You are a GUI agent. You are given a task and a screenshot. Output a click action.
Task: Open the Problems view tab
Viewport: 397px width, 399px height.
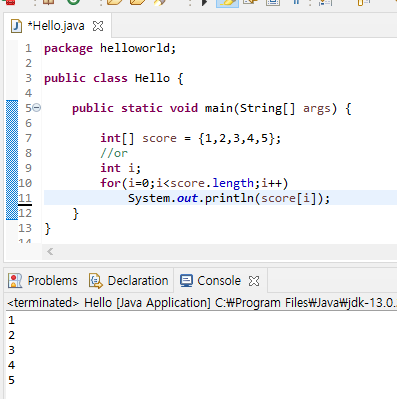coord(43,281)
